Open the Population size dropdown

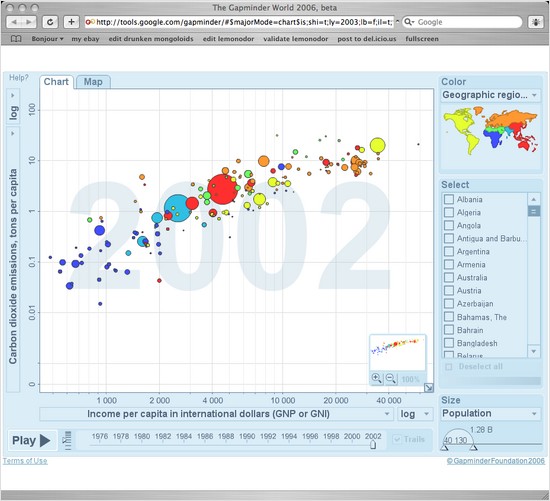(x=490, y=414)
